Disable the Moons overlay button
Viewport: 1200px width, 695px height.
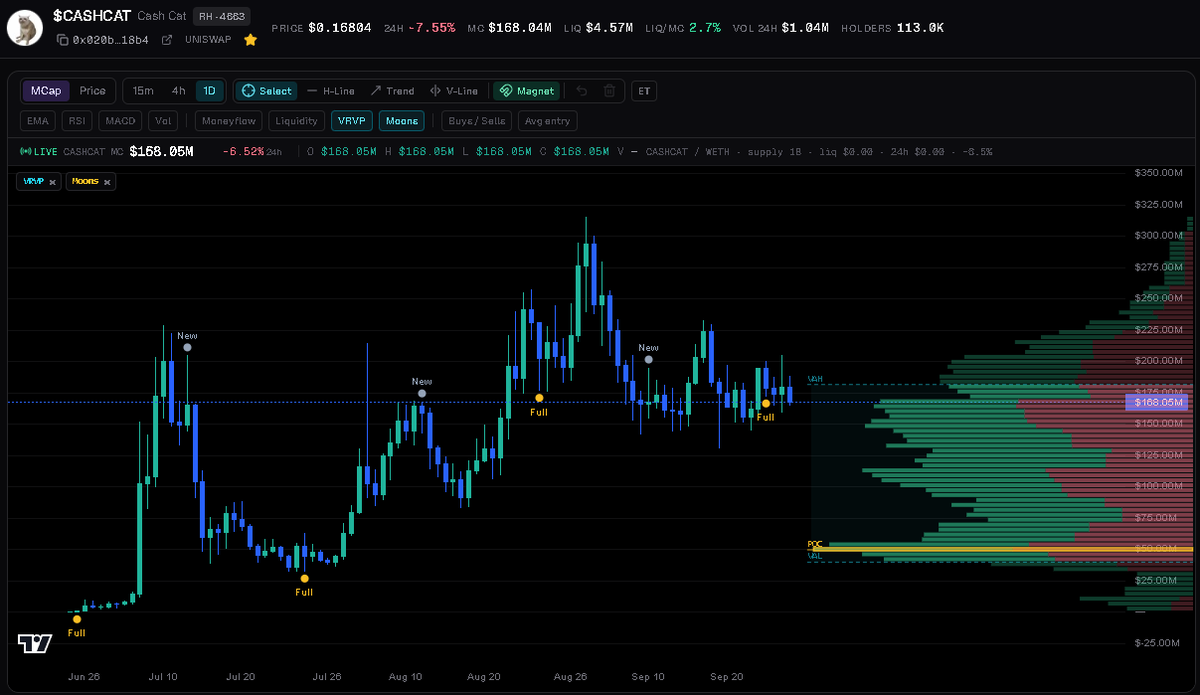click(x=402, y=121)
